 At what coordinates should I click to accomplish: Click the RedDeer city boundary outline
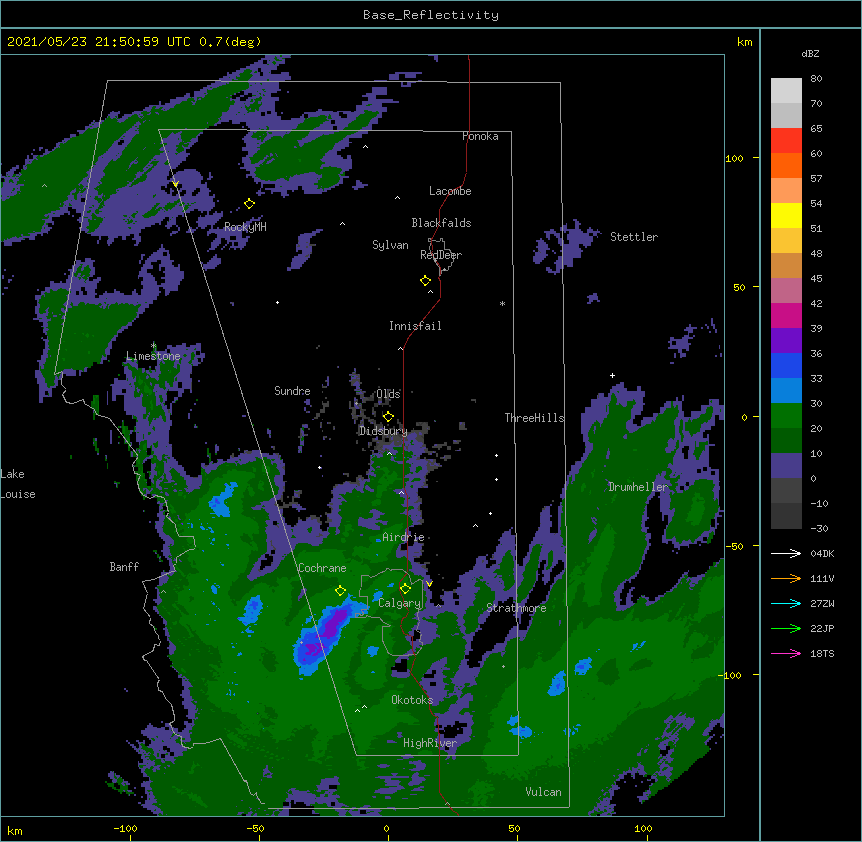pyautogui.click(x=441, y=256)
